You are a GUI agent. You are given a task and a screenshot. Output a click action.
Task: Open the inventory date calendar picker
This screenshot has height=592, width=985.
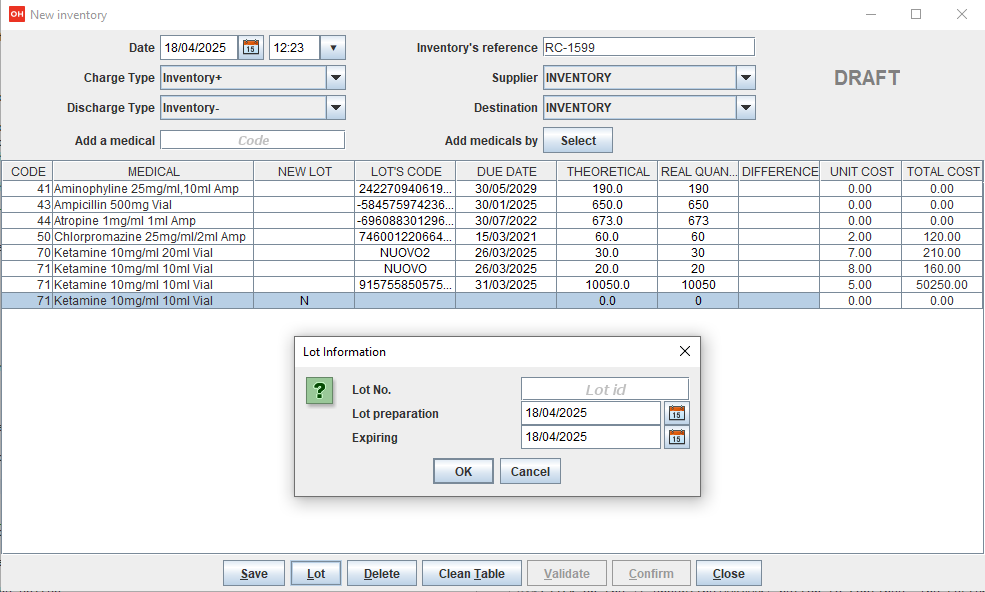[x=251, y=48]
